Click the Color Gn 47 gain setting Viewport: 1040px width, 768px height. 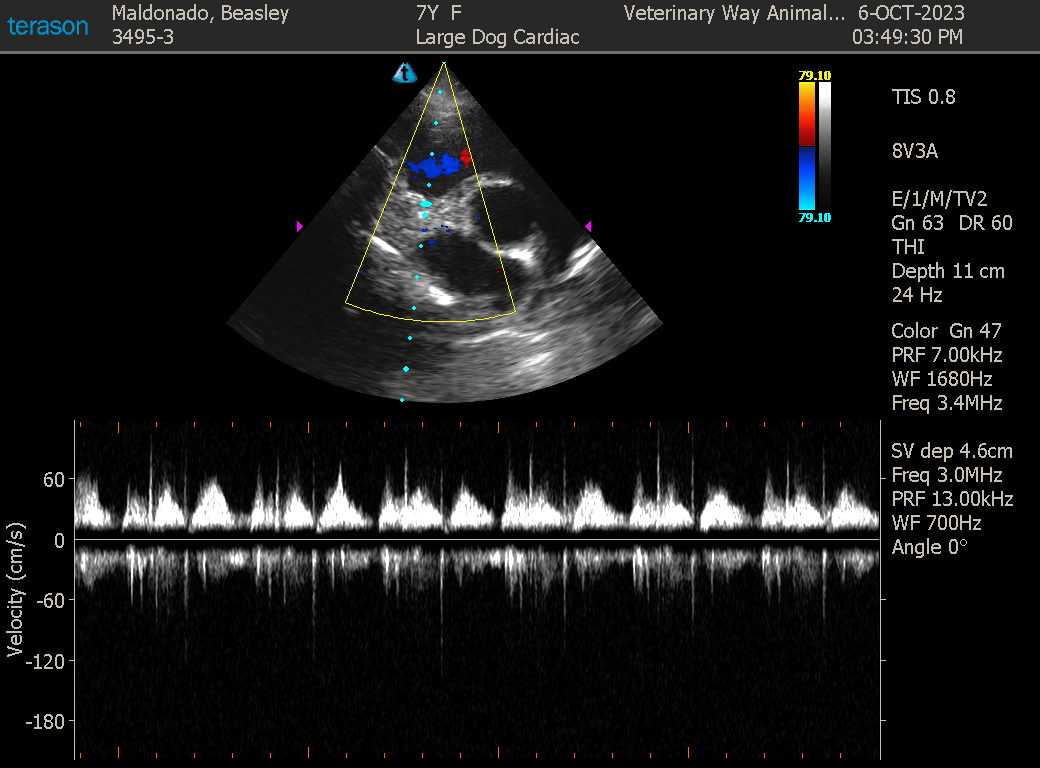[x=946, y=331]
